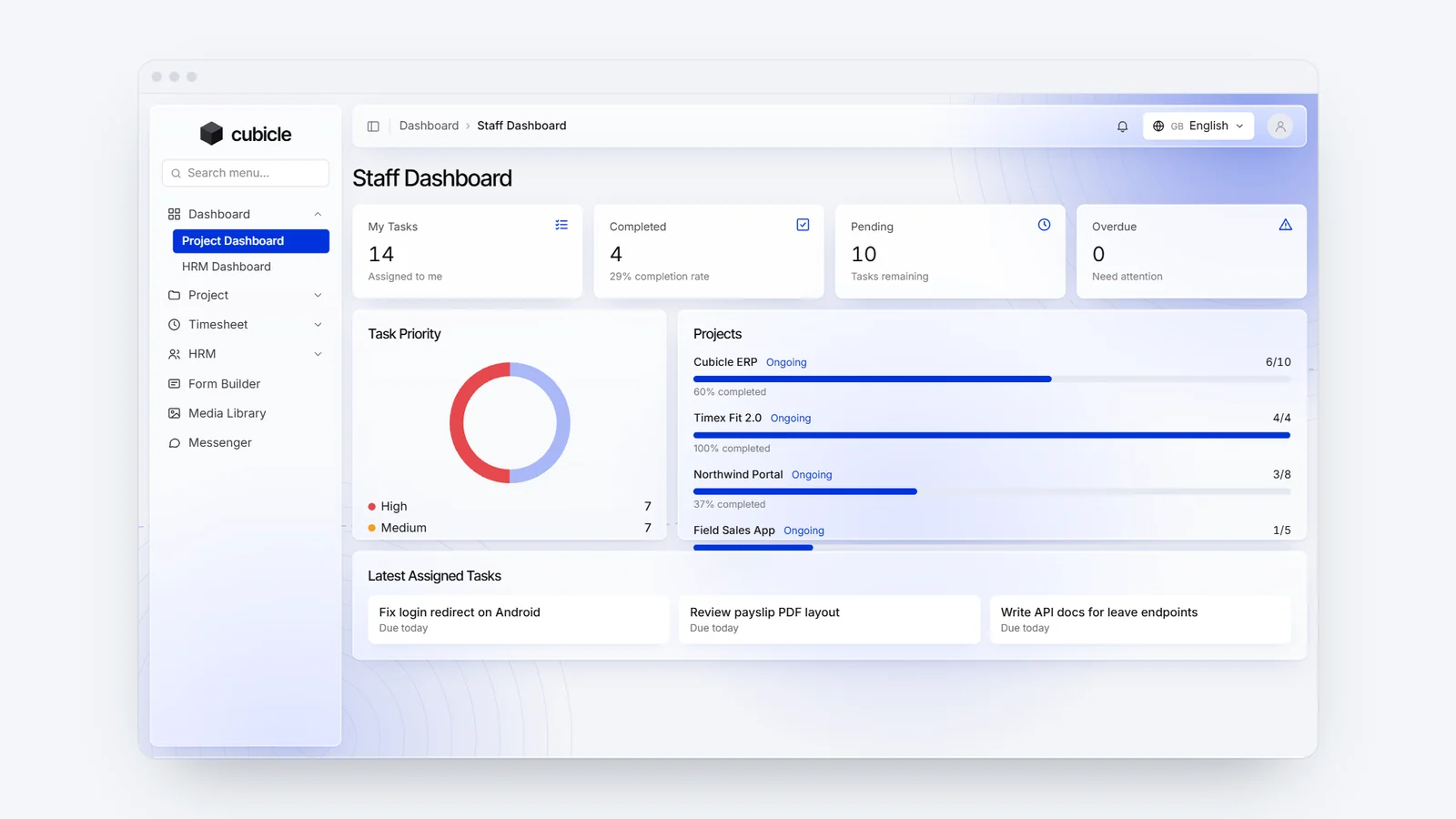Screen dimensions: 1456x819
Task: Open the notifications bell
Action: click(x=1122, y=126)
